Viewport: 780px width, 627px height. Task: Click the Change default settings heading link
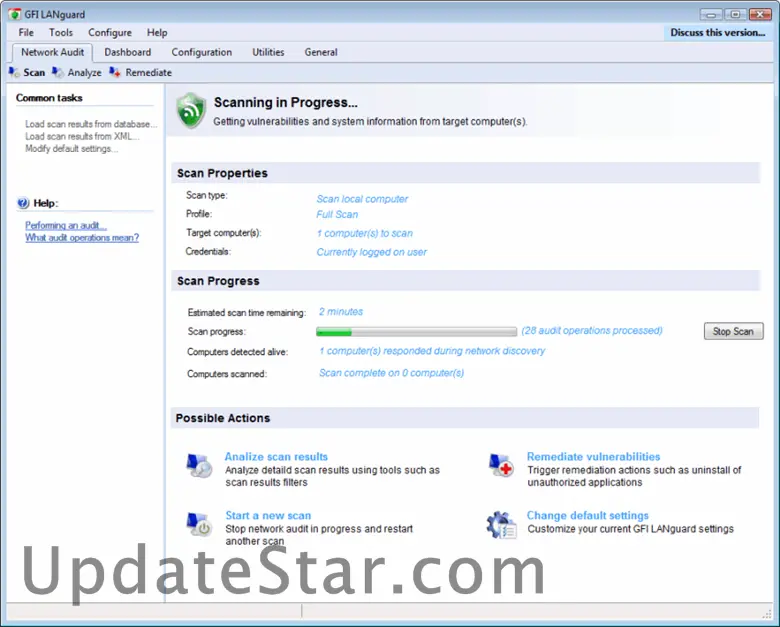[x=587, y=516]
